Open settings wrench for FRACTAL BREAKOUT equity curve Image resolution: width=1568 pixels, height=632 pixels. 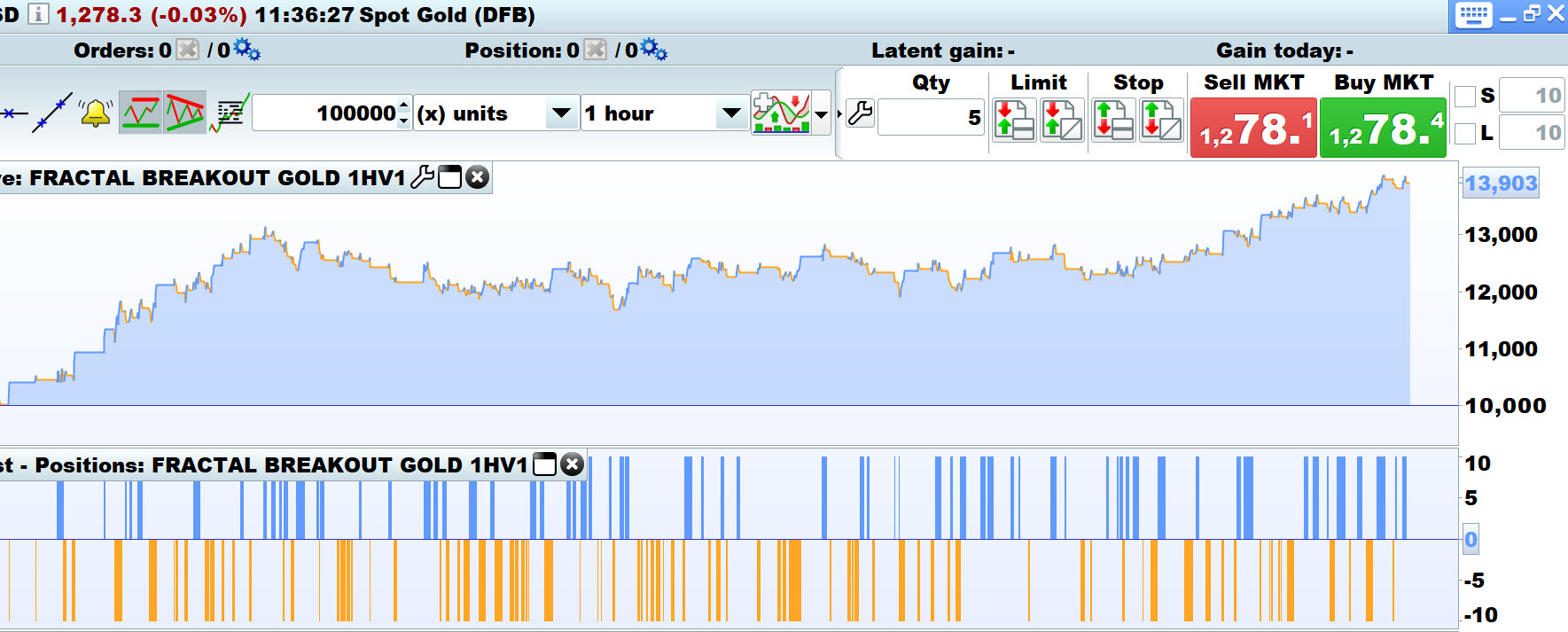(423, 177)
